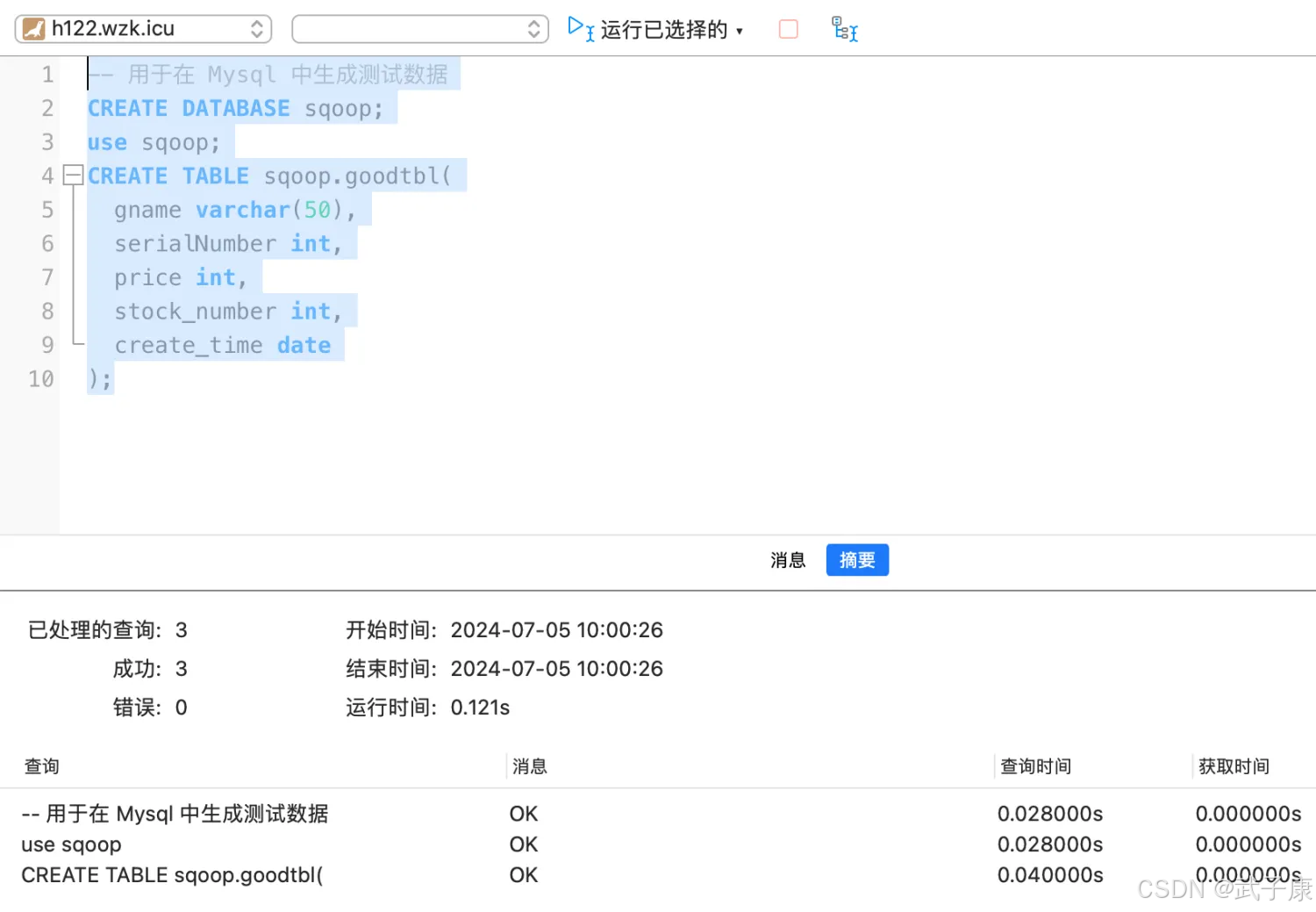Click 'stock_number' column name in editor
This screenshot has width=1316, height=912.
coord(195,312)
